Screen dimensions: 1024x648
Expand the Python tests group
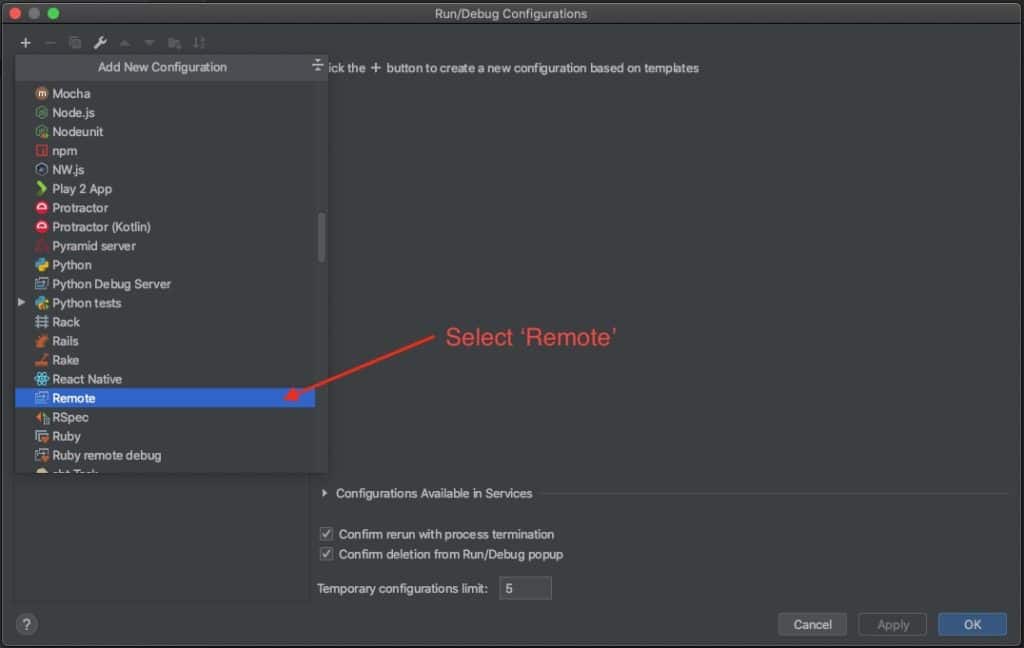pyautogui.click(x=23, y=303)
